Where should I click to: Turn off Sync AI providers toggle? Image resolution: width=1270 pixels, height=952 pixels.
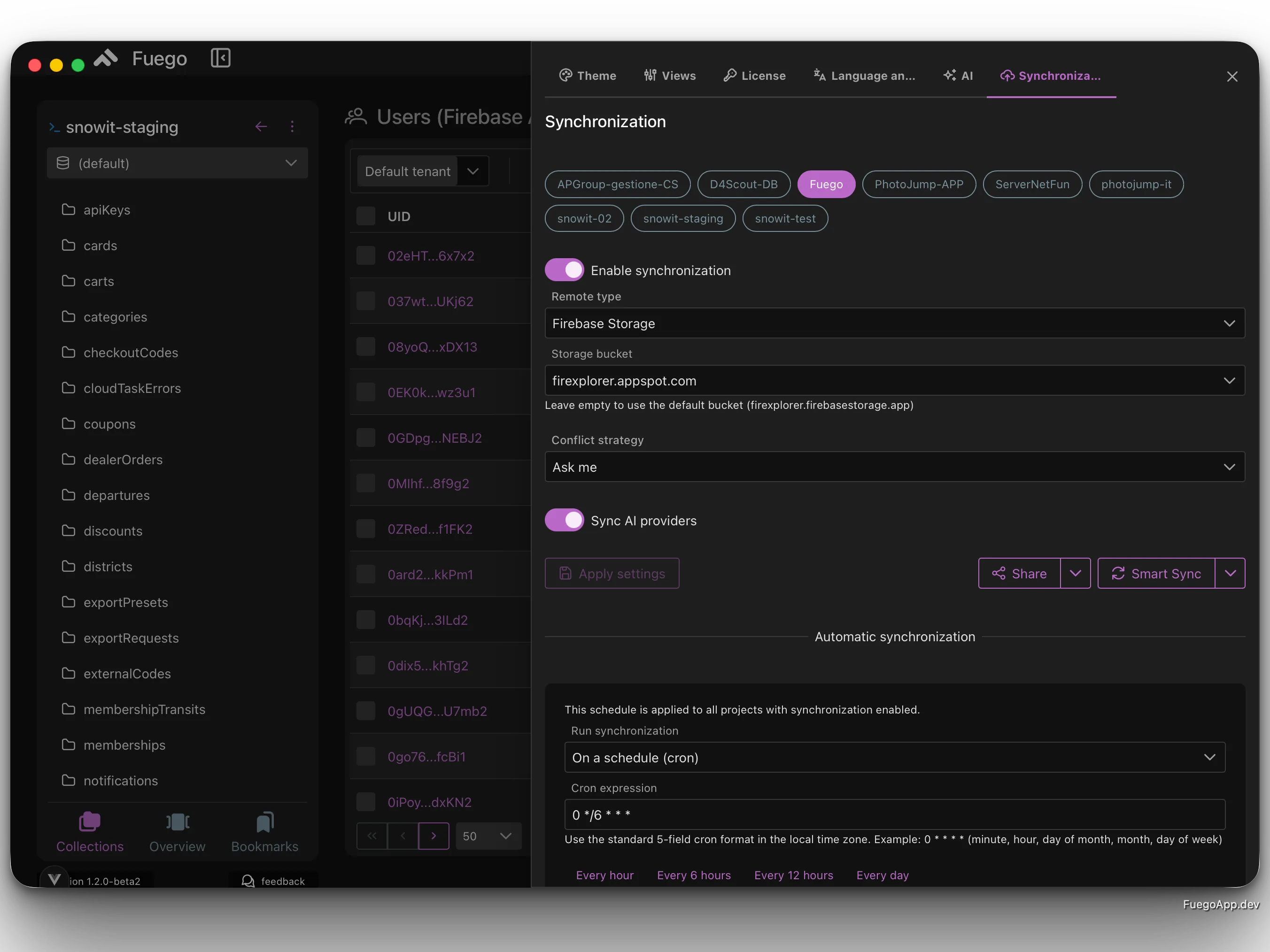coord(565,520)
